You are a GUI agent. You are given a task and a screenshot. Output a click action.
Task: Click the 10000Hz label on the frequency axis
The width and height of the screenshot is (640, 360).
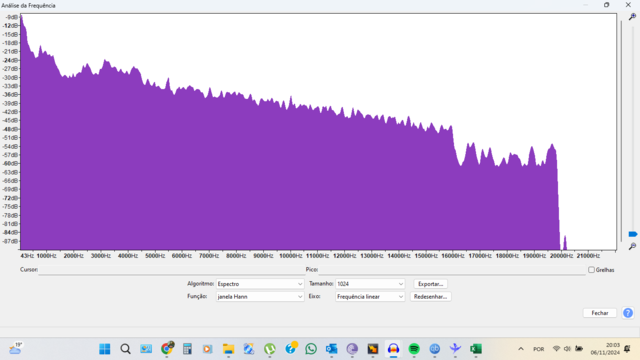coord(290,256)
